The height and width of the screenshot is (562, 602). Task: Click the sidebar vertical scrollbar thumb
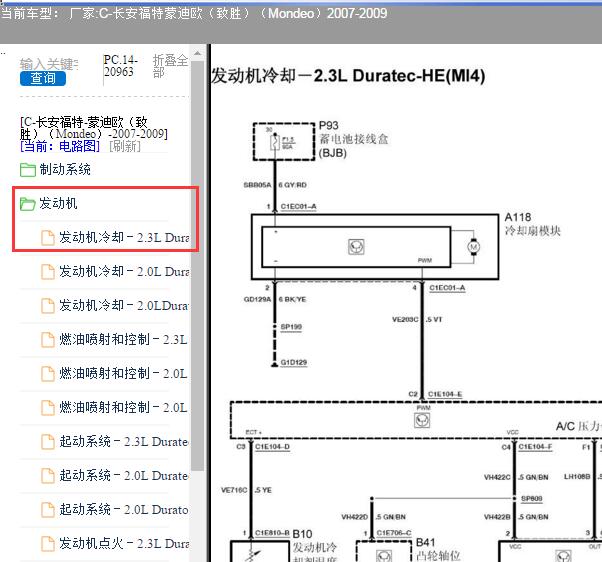pyautogui.click(x=197, y=265)
